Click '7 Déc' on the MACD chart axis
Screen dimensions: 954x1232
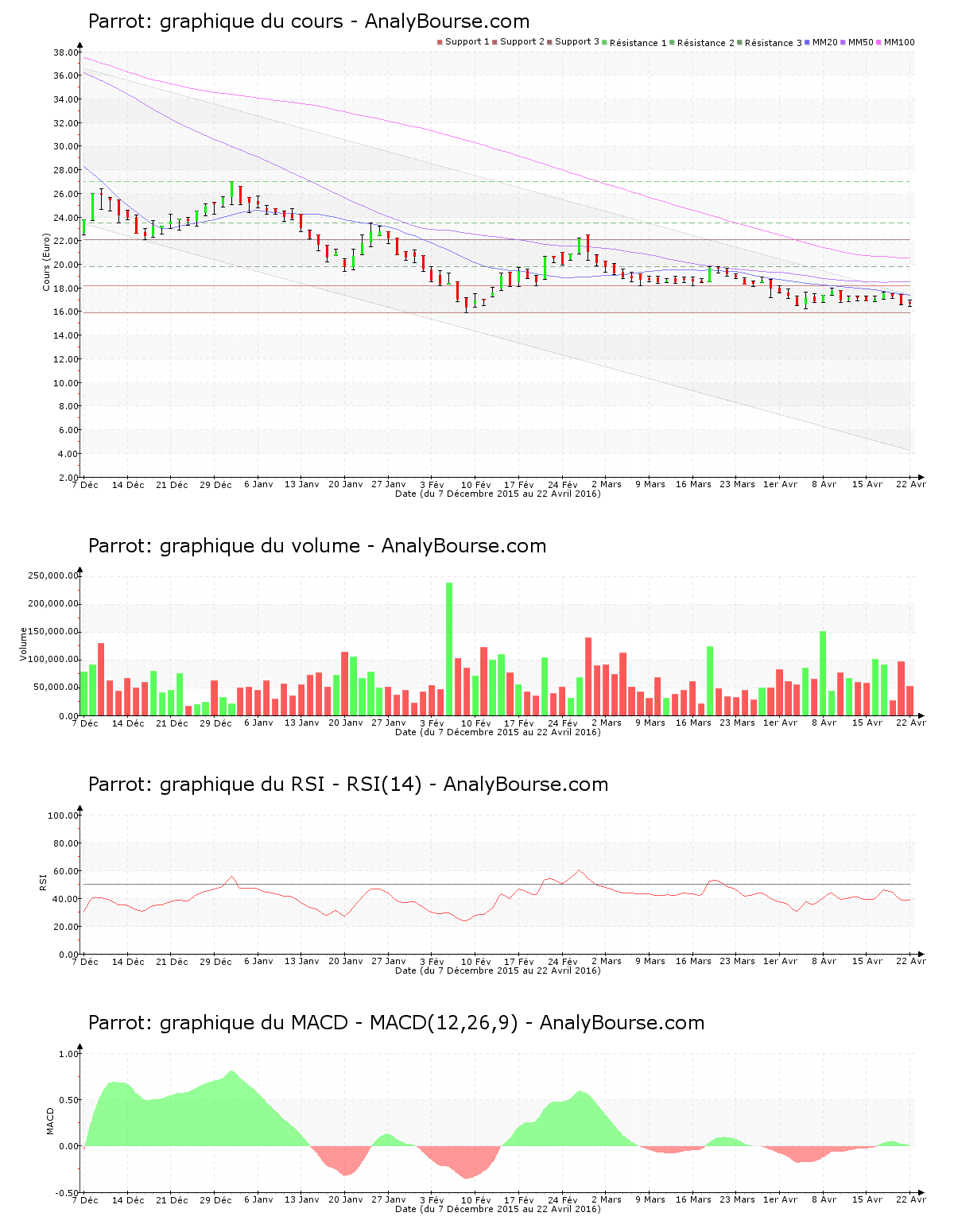click(x=85, y=1200)
